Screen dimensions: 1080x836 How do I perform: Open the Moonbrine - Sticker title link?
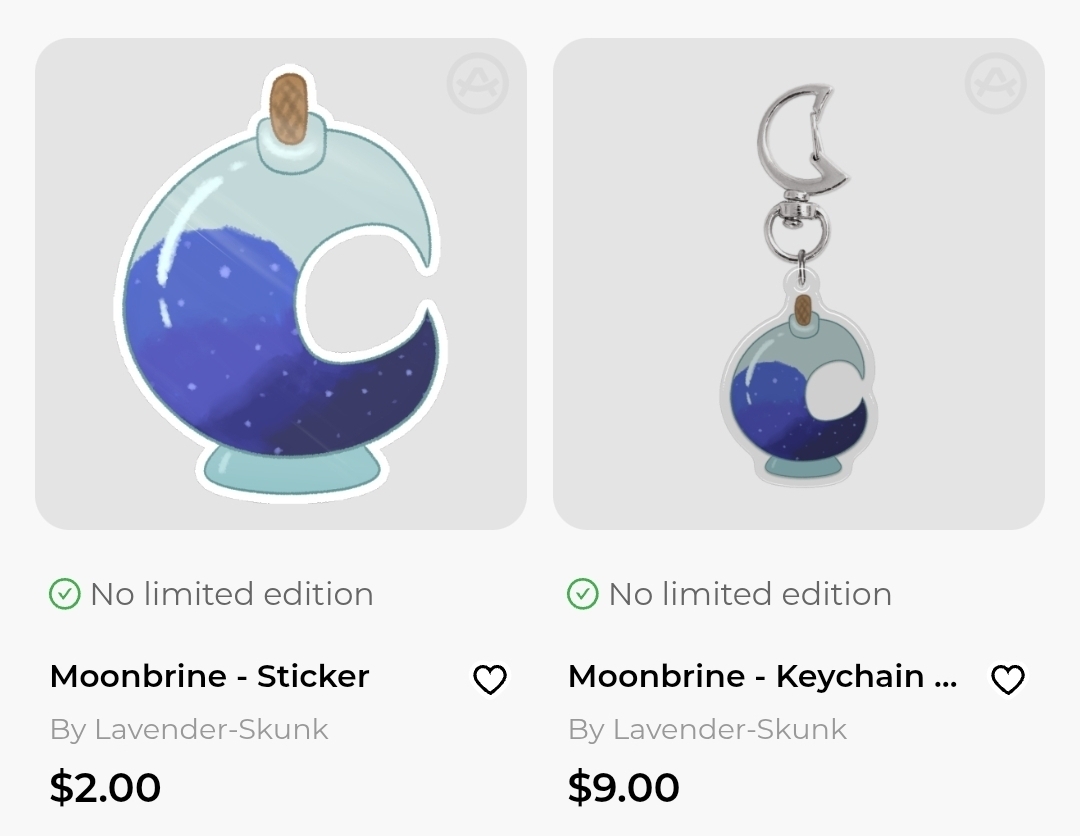coord(209,676)
